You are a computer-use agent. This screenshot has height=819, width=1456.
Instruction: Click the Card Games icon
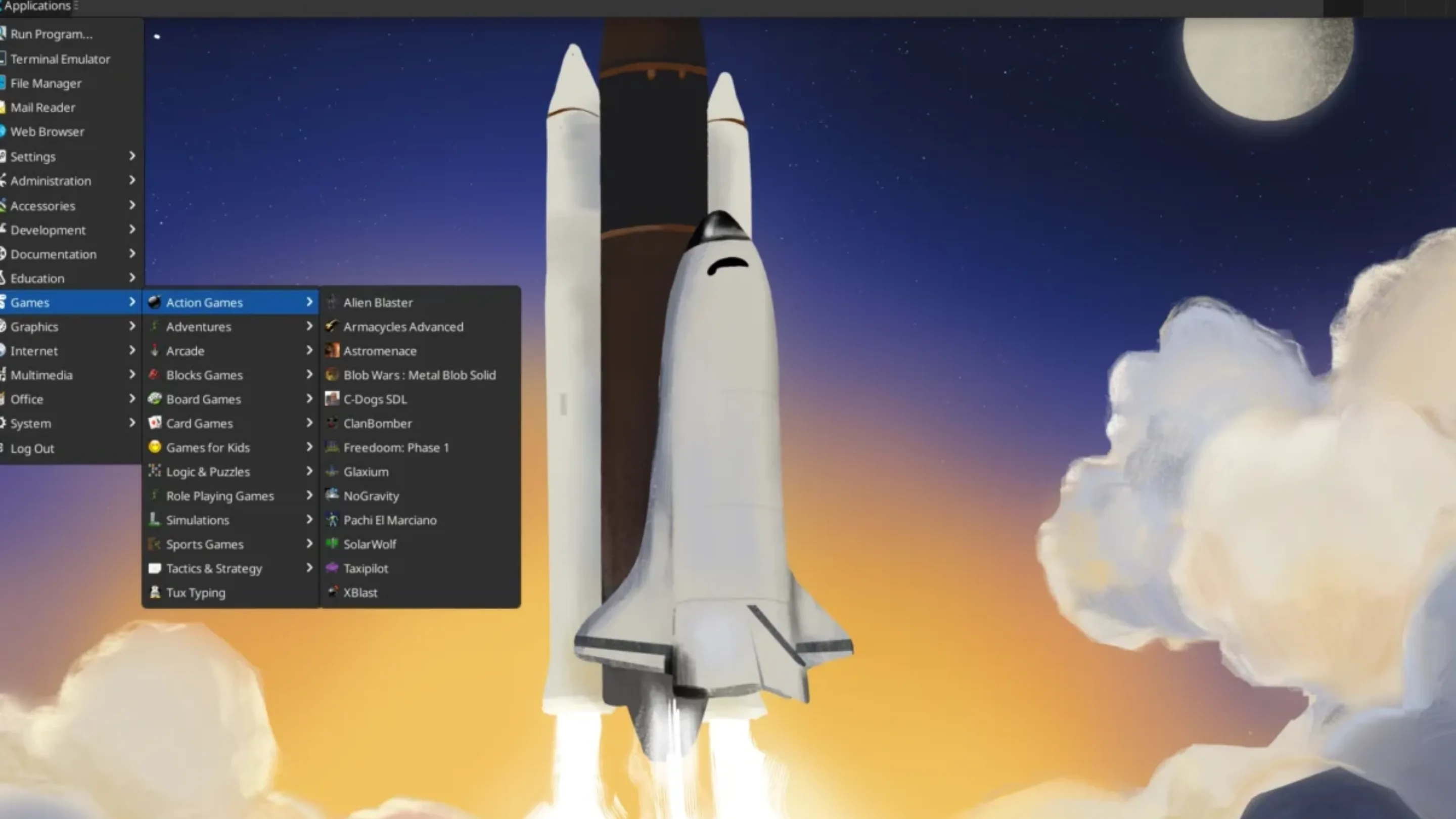(x=154, y=423)
